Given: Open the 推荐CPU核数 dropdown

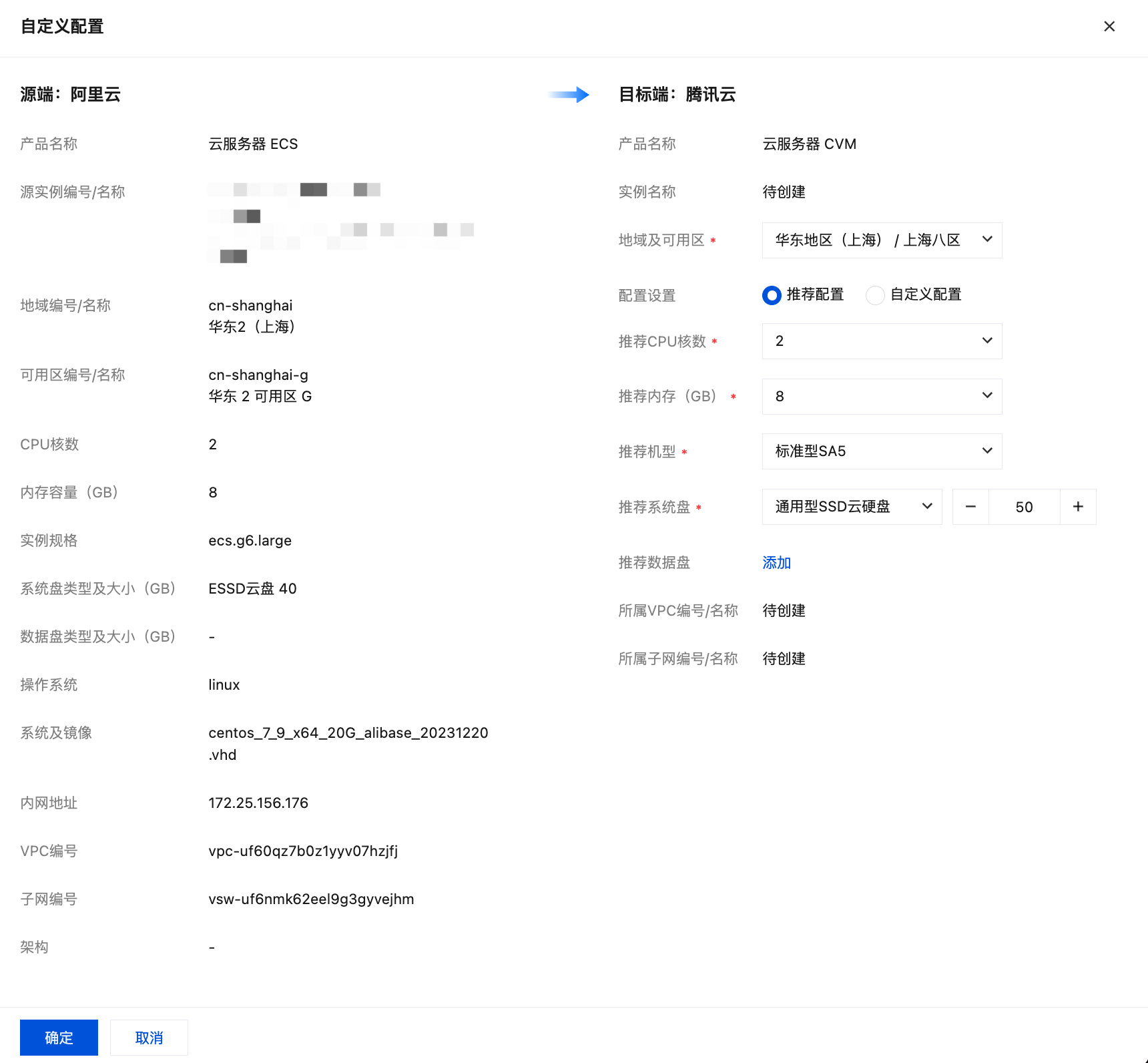Looking at the screenshot, I should point(882,341).
